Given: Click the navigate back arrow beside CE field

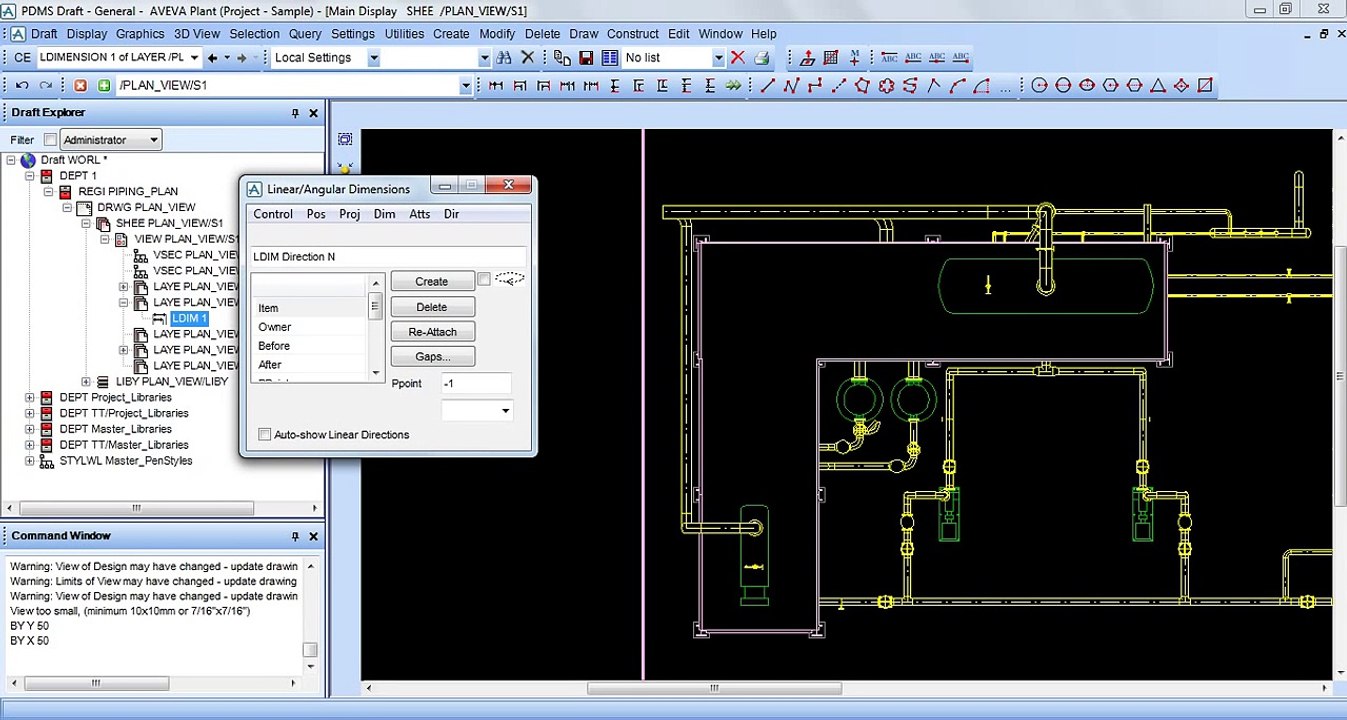Looking at the screenshot, I should 212,58.
